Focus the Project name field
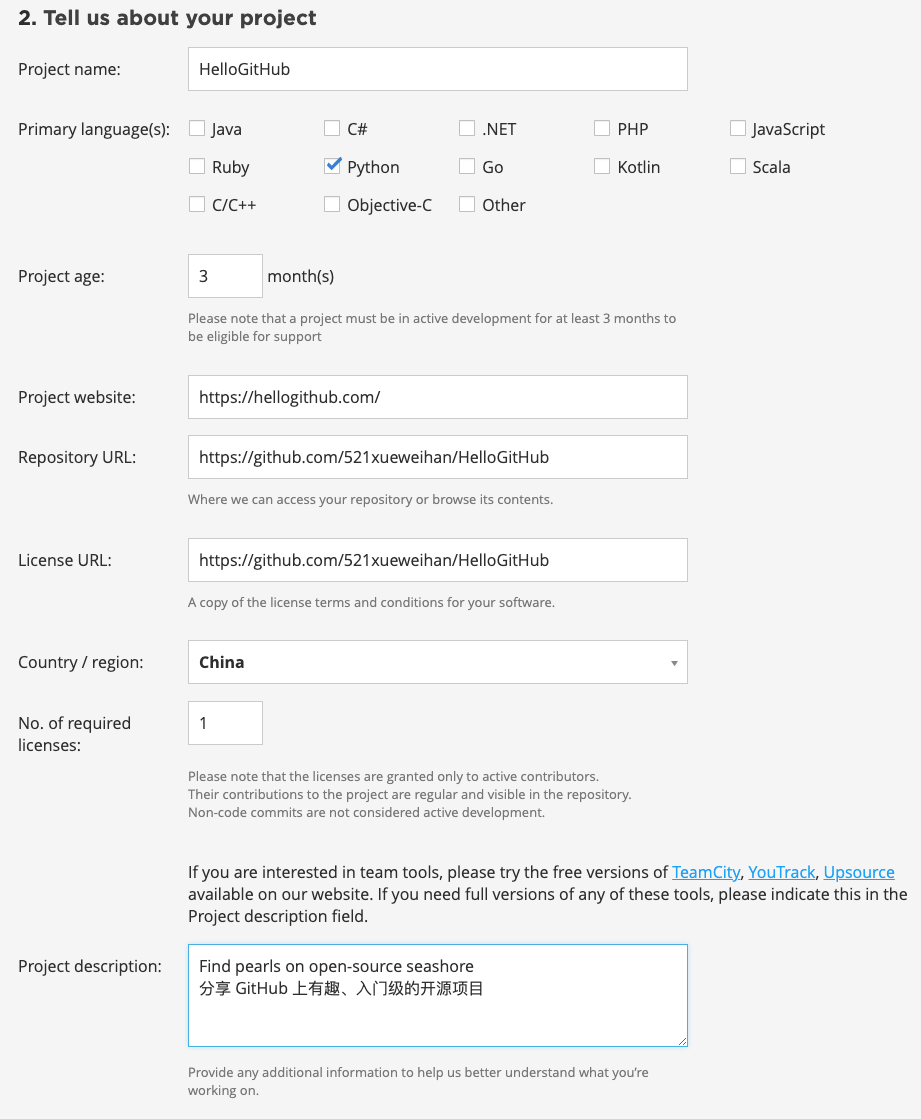Viewport: 921px width, 1119px height. [x=437, y=69]
